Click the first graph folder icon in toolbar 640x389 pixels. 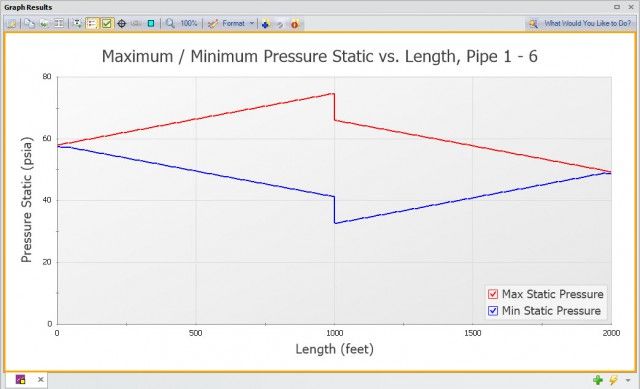pyautogui.click(x=12, y=24)
